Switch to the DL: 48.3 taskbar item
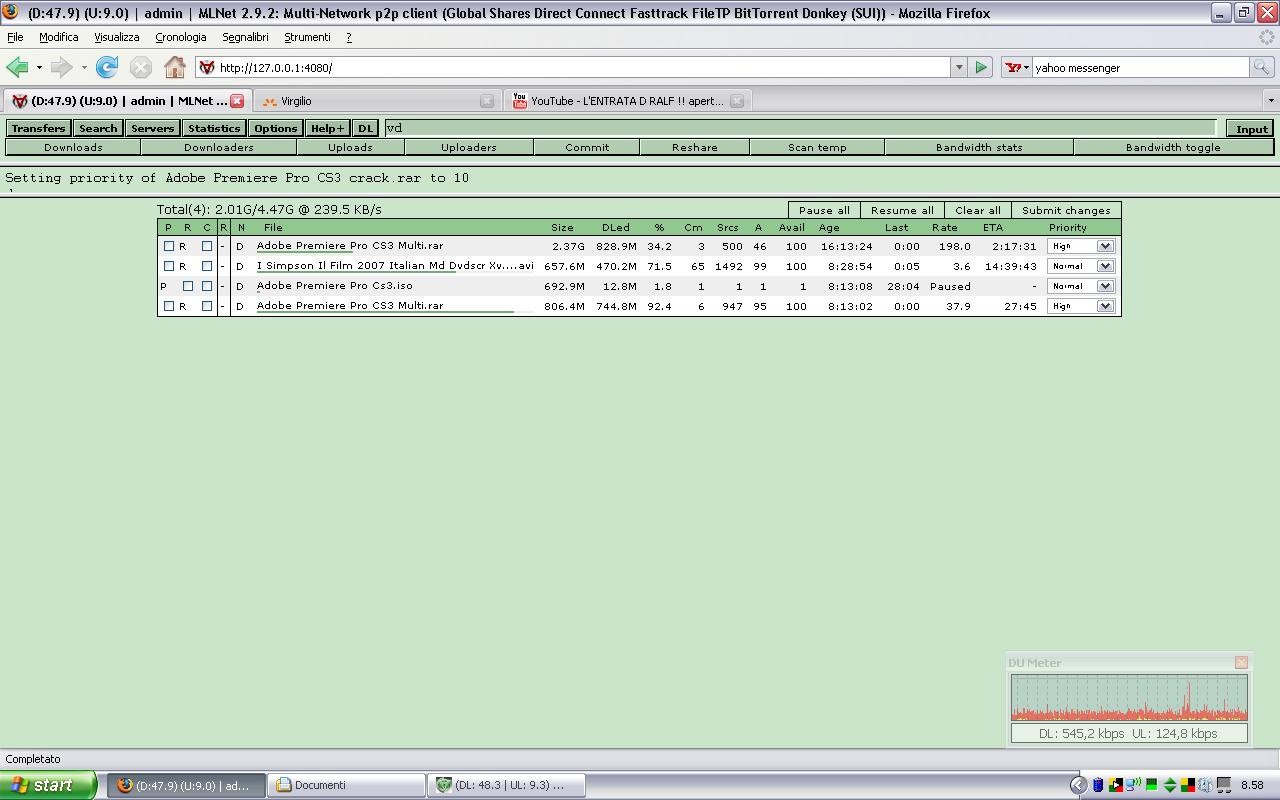 tap(507, 785)
